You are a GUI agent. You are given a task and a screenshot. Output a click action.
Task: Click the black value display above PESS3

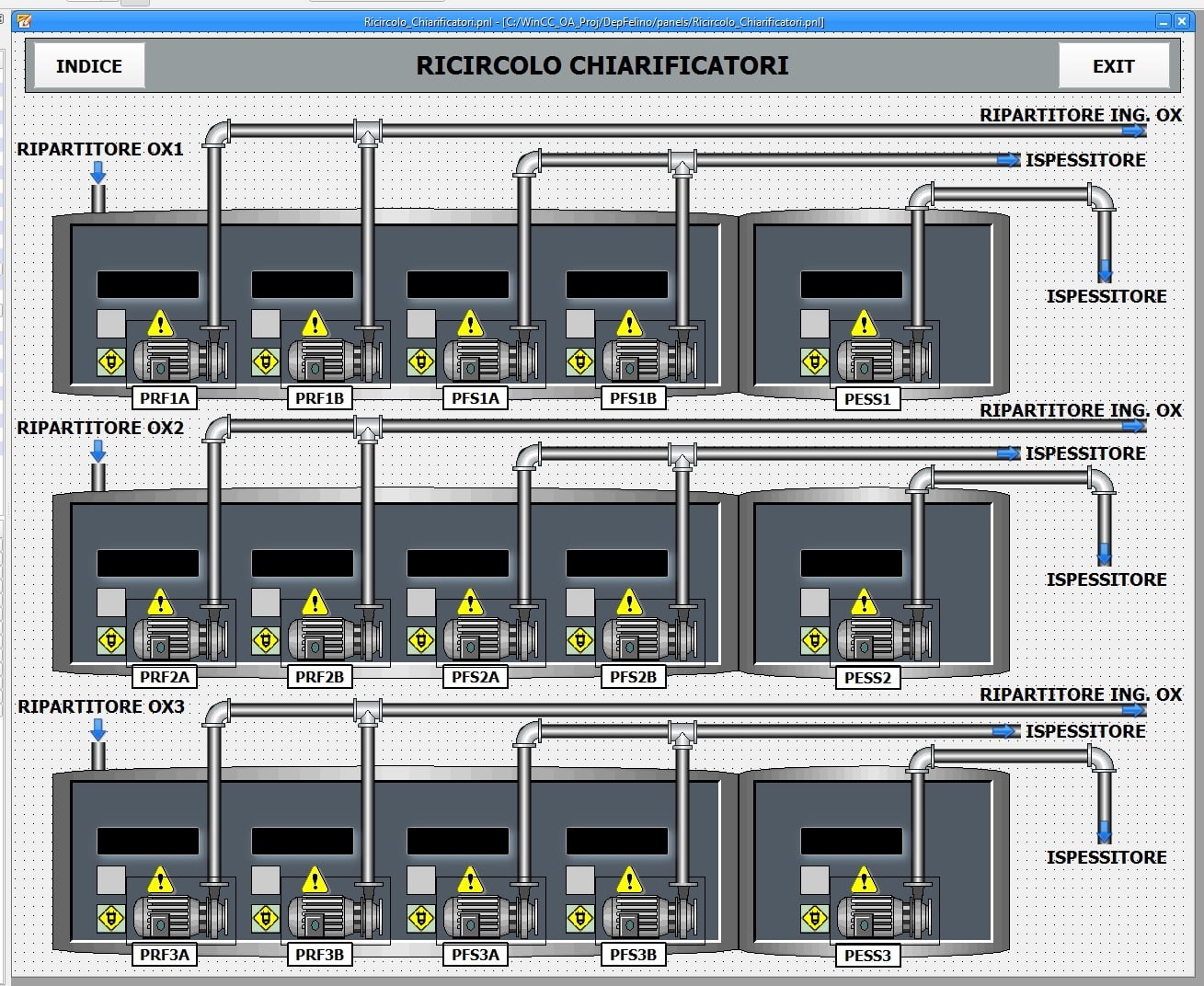pos(852,841)
